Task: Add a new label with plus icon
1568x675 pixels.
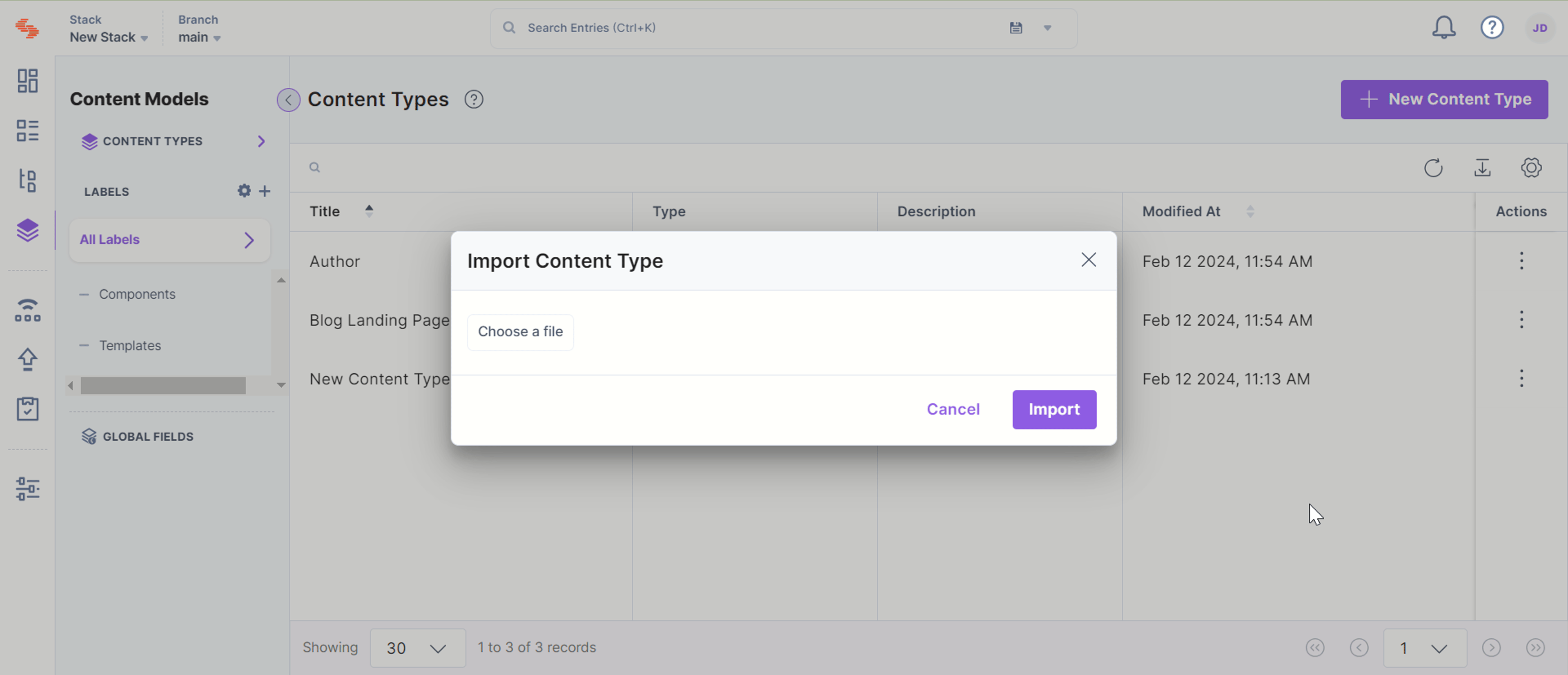Action: (264, 191)
